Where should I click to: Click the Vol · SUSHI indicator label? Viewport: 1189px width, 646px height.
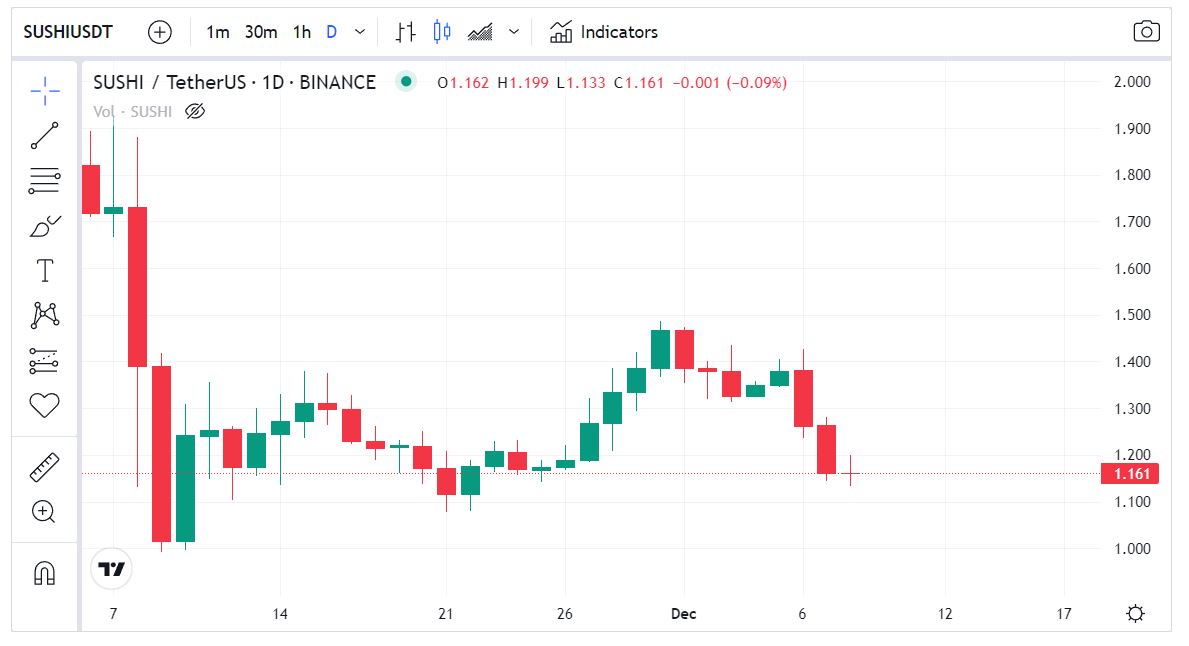click(x=133, y=111)
